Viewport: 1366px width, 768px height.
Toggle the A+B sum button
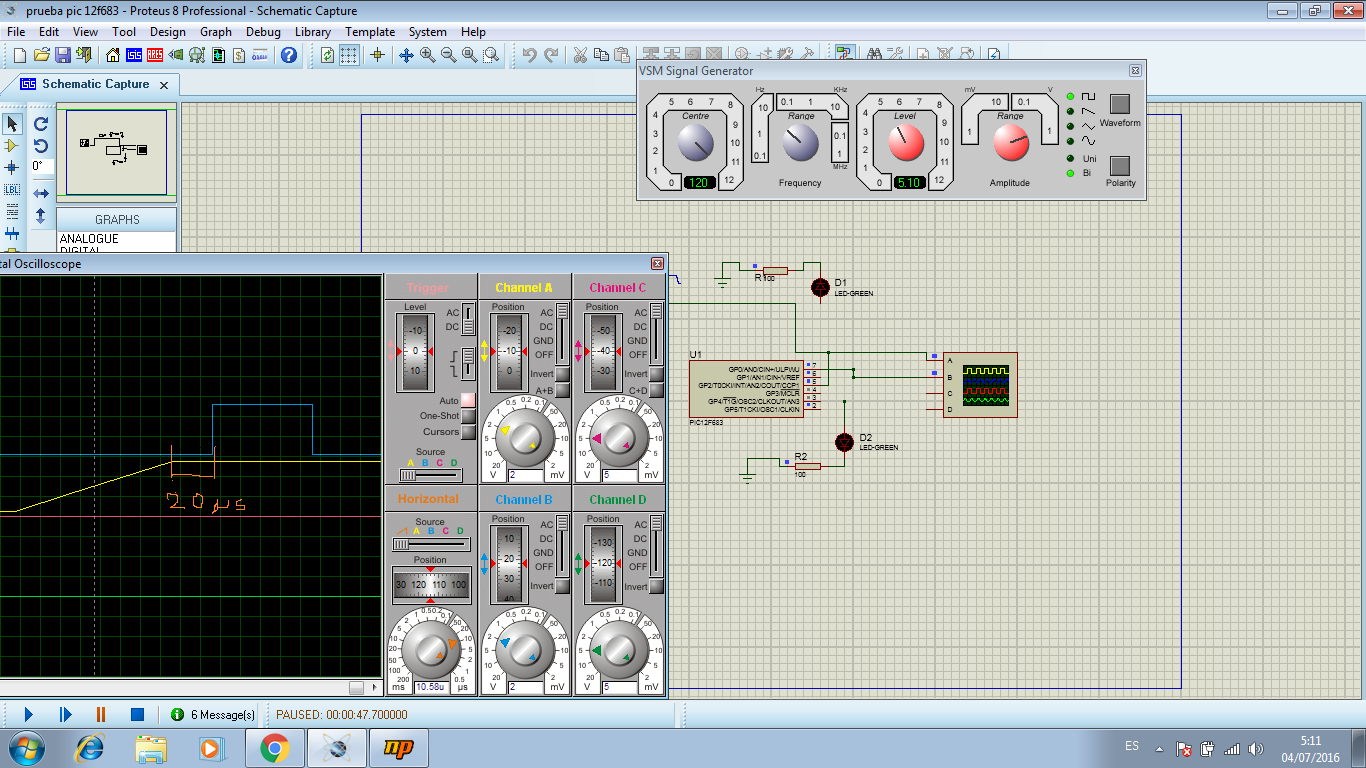coord(562,390)
